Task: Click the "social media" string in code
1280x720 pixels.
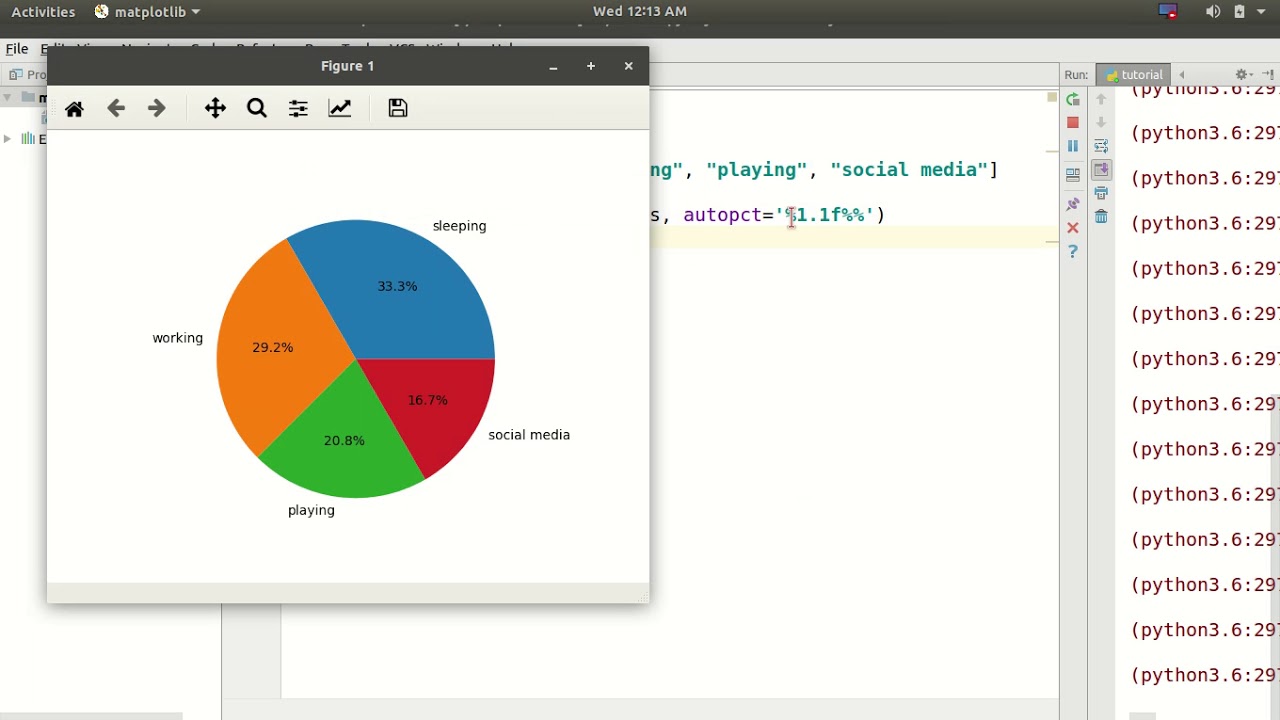Action: (909, 170)
